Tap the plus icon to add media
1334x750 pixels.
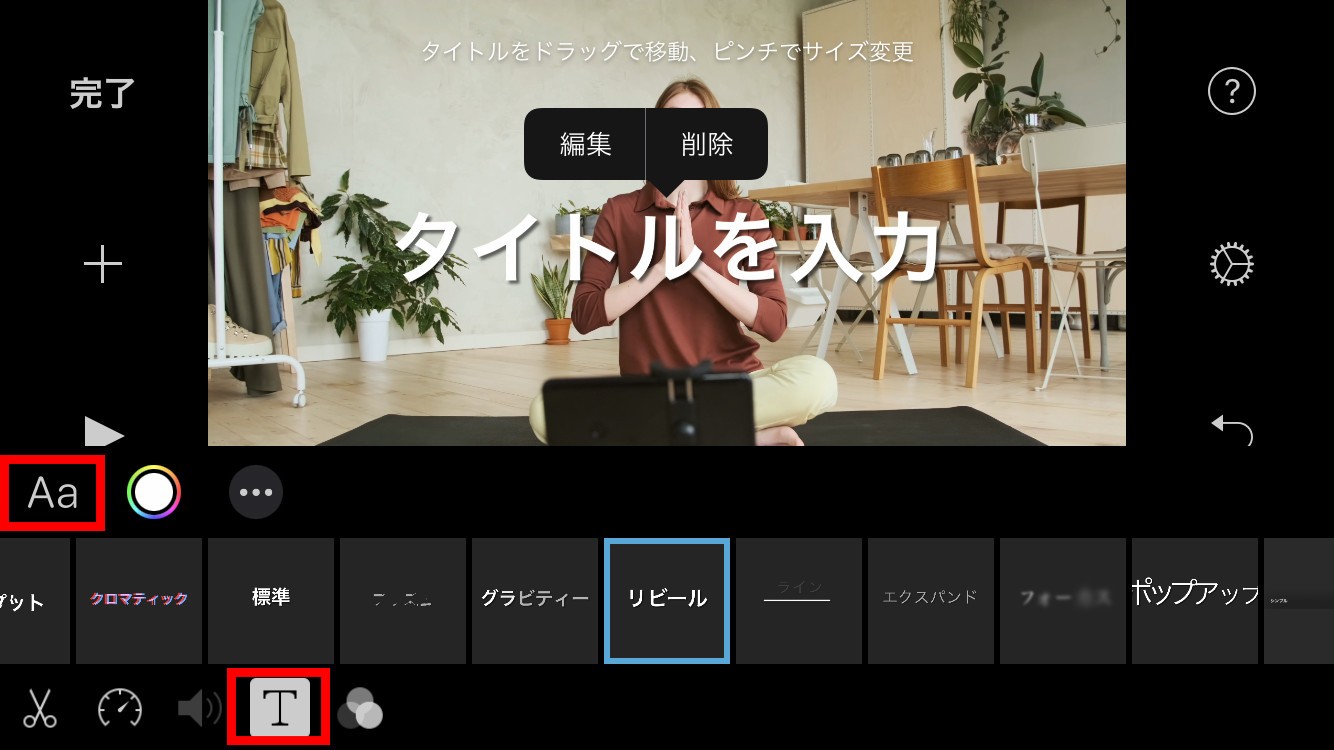(x=102, y=265)
